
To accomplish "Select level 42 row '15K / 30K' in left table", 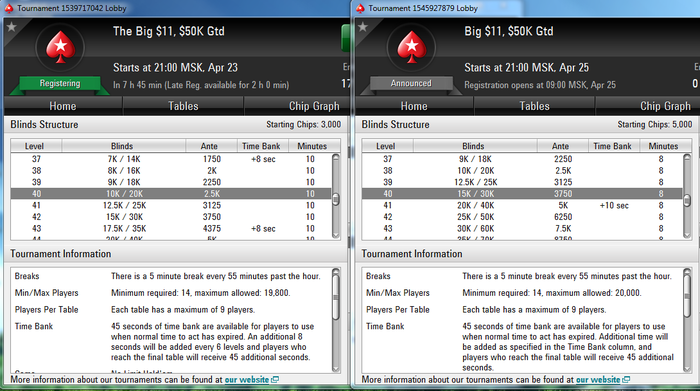I will click(x=171, y=217).
